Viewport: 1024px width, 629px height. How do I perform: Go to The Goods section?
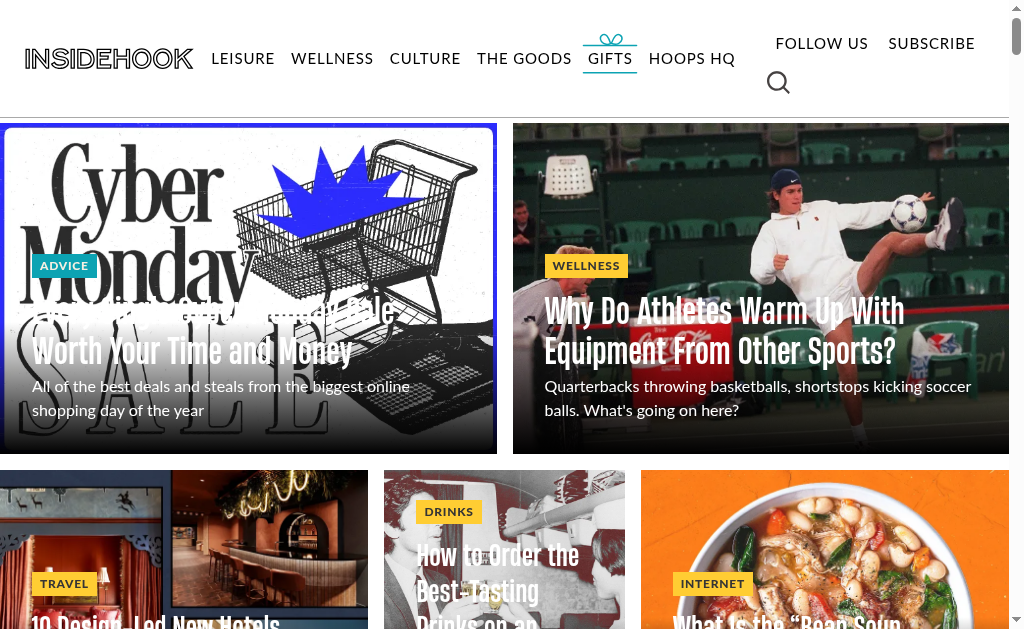pyautogui.click(x=524, y=59)
